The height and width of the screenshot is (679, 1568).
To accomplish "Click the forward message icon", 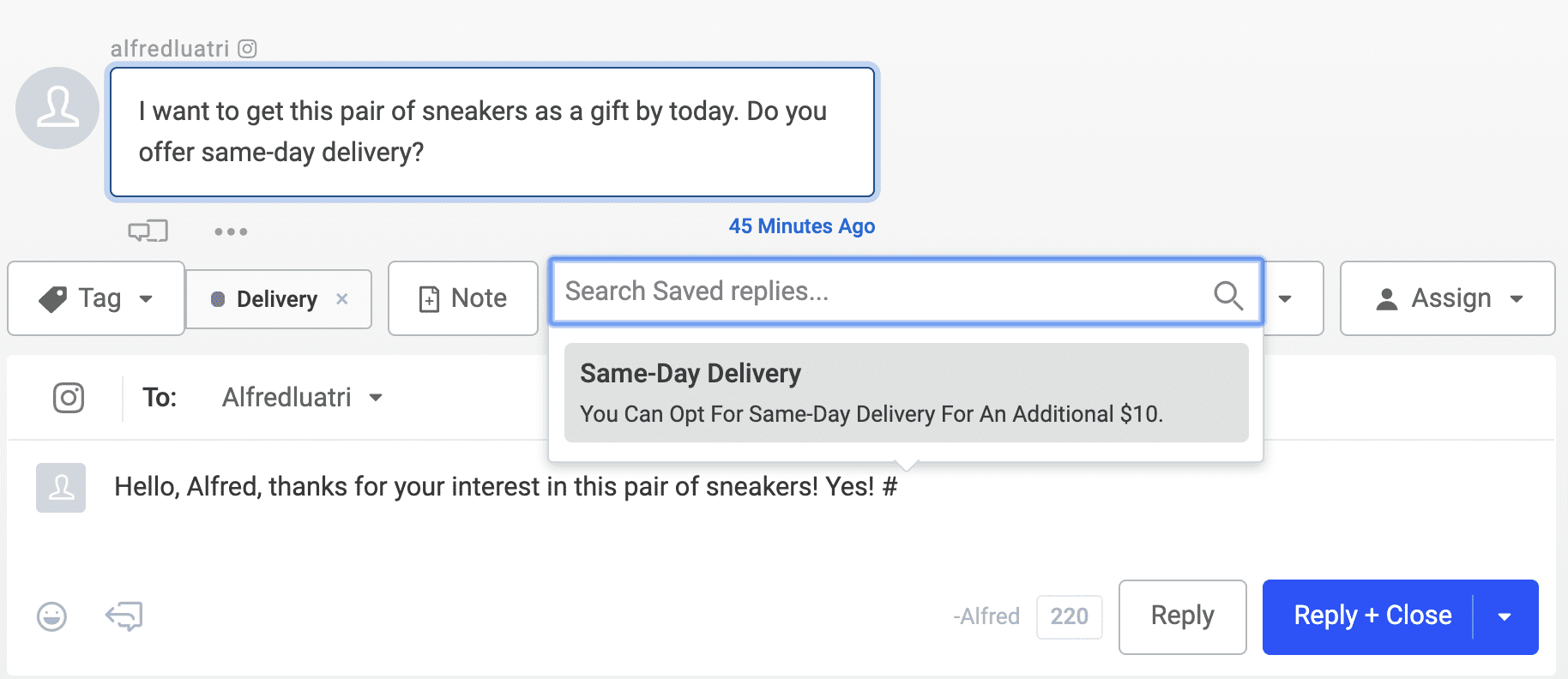I will (123, 616).
